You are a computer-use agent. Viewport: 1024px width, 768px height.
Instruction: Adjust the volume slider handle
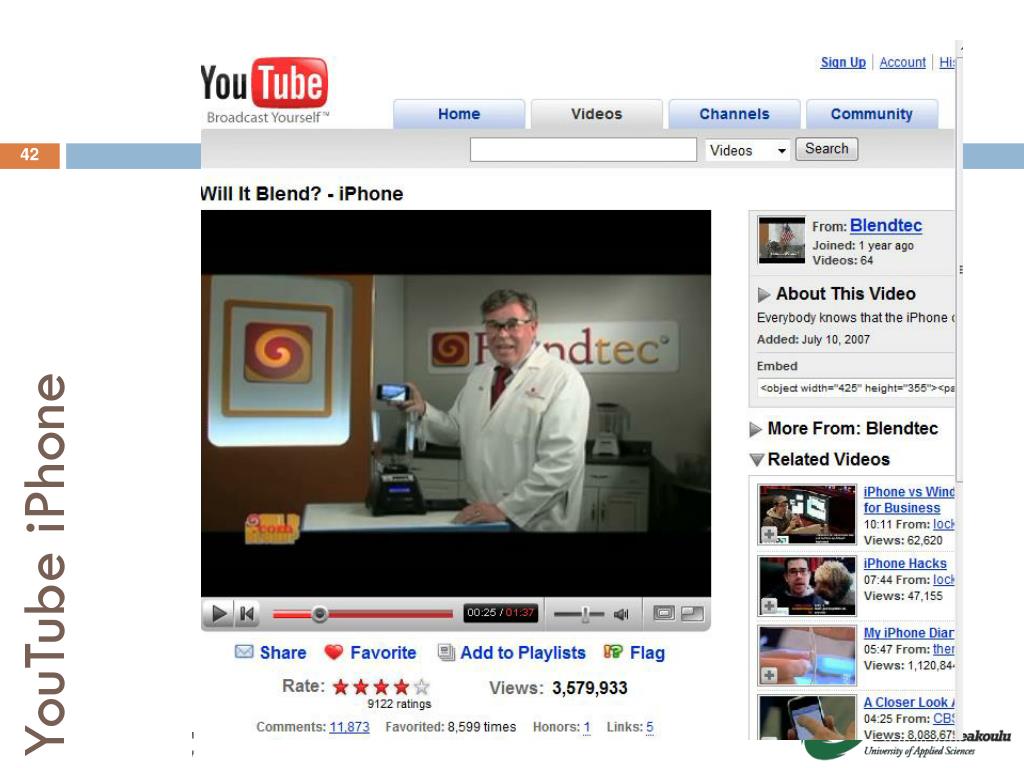pos(585,614)
